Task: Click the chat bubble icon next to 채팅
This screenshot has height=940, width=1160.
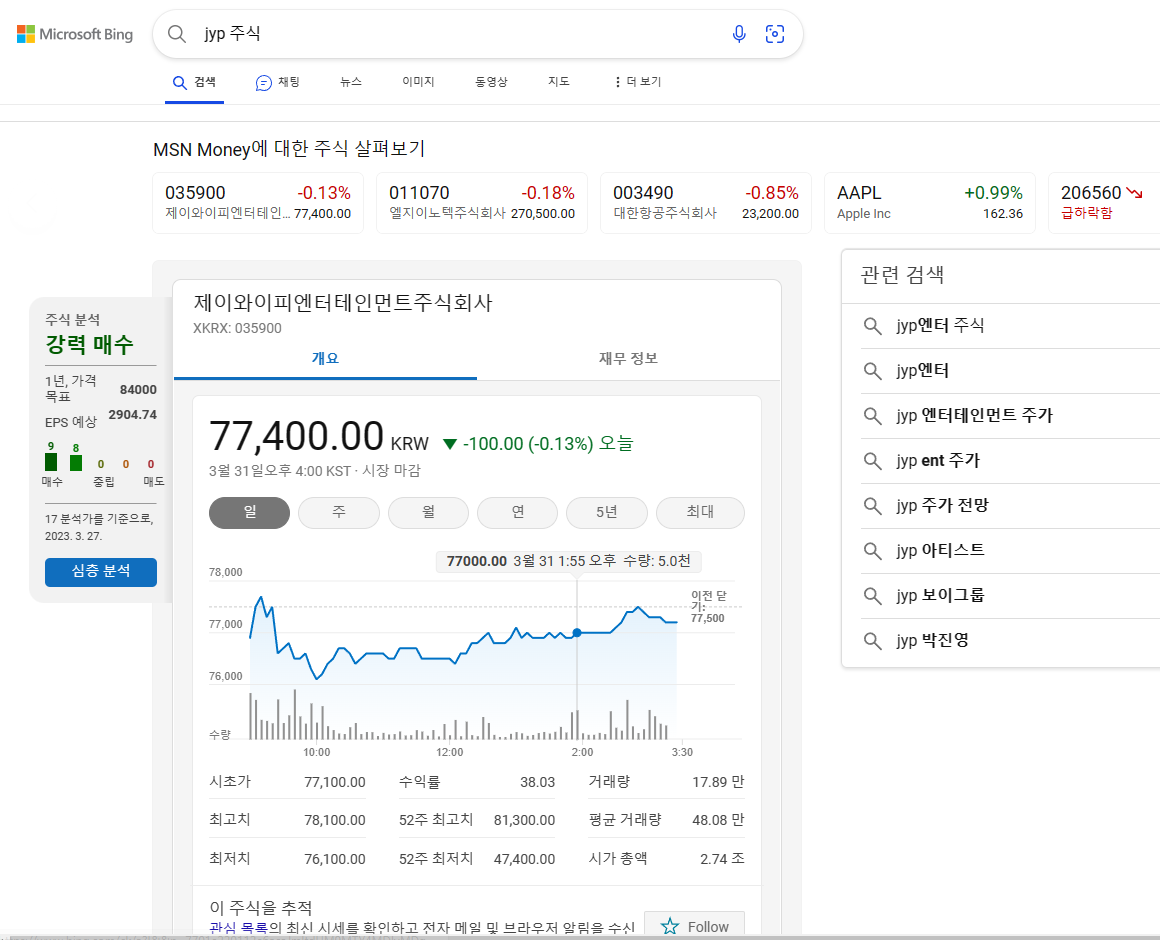Action: [x=263, y=83]
